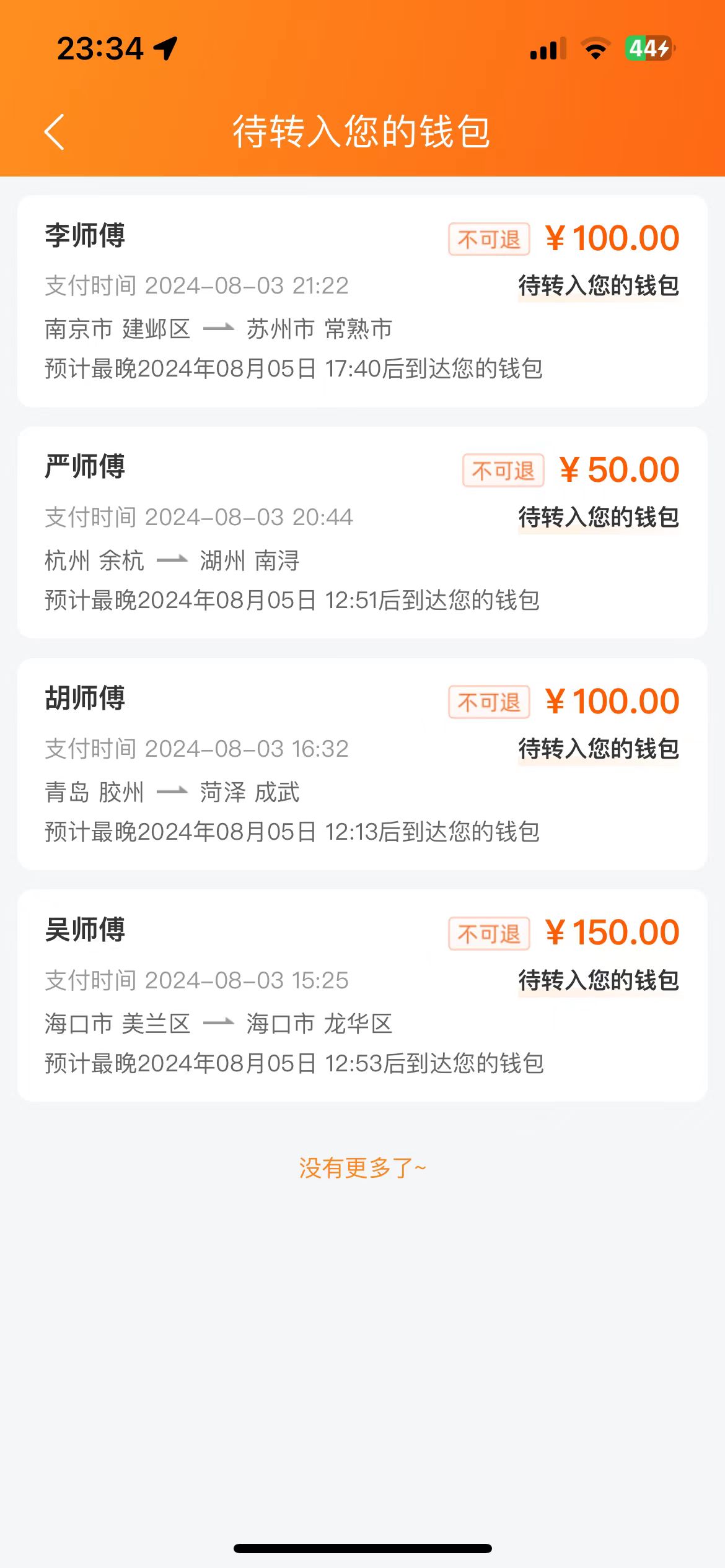This screenshot has height=1568, width=725.
Task: Tap the 没有更多了 footer text
Action: pyautogui.click(x=362, y=1168)
